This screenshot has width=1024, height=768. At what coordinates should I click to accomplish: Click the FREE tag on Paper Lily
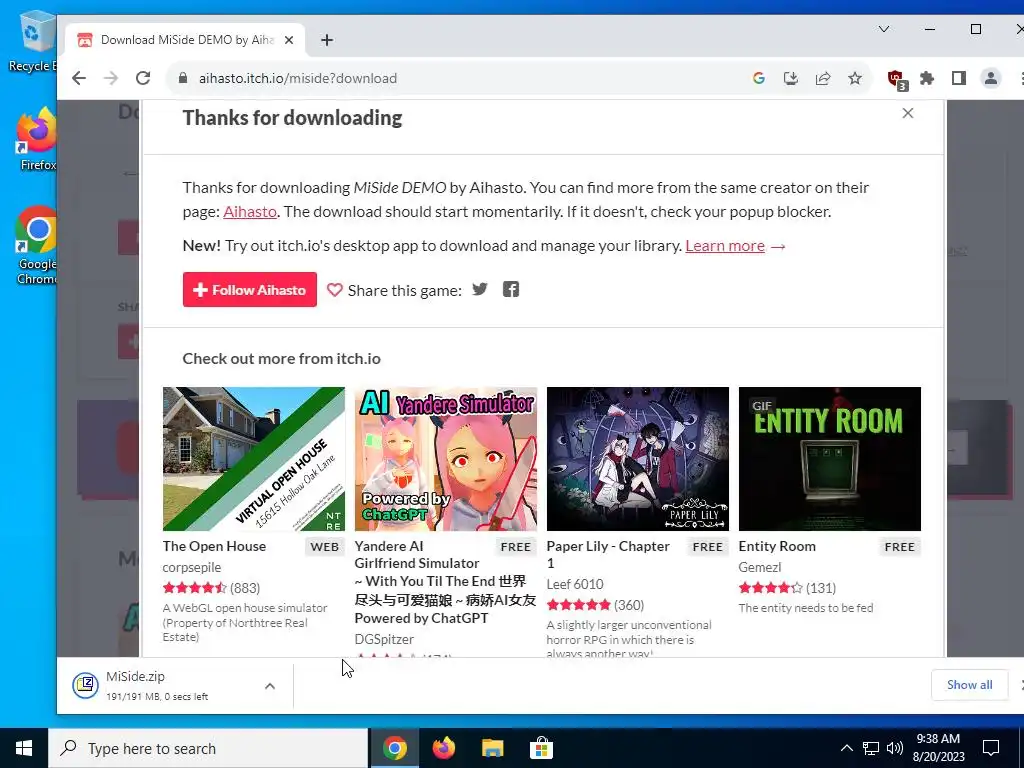(707, 547)
